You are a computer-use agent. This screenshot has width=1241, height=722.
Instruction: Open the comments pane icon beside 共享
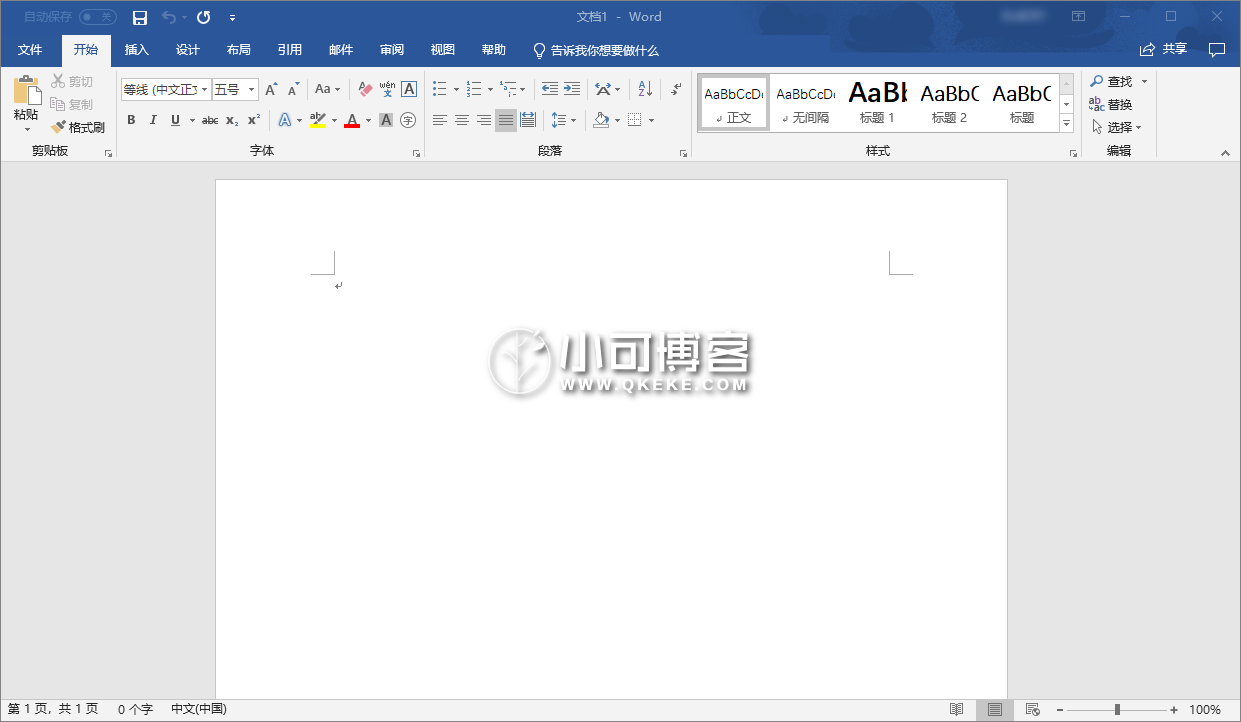click(1217, 50)
